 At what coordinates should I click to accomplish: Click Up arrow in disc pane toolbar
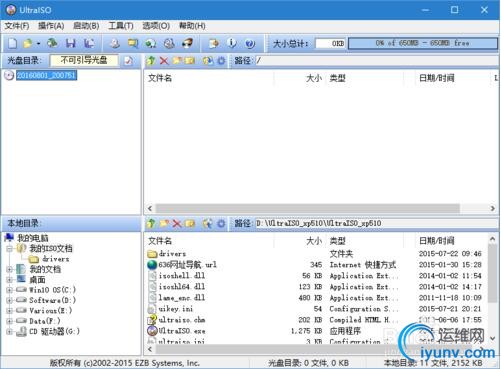pyautogui.click(x=151, y=61)
